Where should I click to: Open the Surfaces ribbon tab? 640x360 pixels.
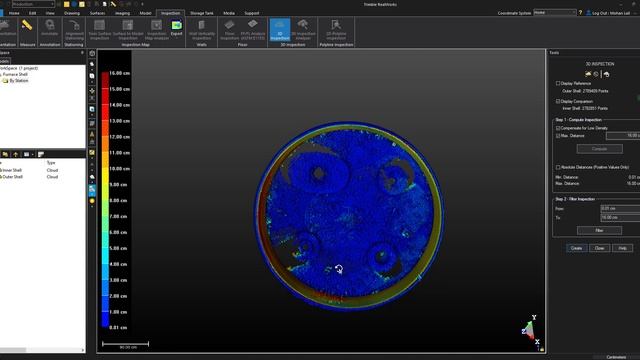[97, 13]
